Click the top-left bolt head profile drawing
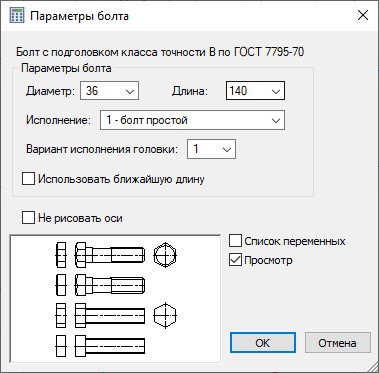This screenshot has width=379, height=373. [61, 255]
